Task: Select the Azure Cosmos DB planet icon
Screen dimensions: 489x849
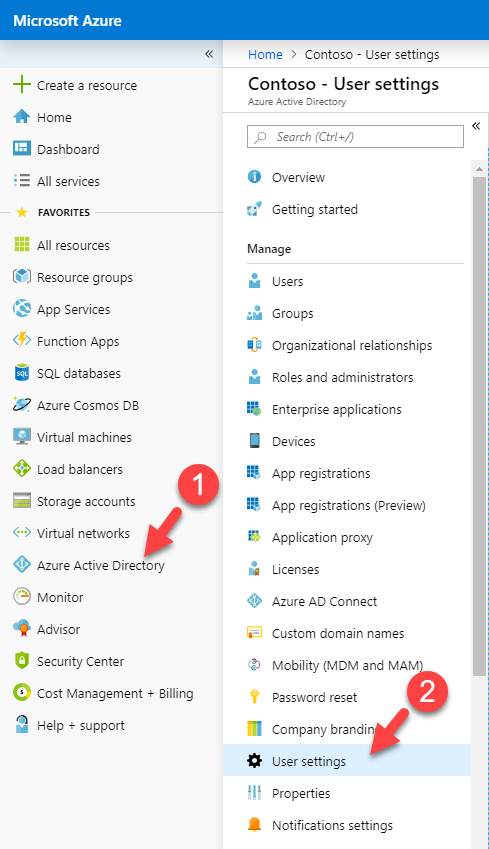Action: (22, 405)
